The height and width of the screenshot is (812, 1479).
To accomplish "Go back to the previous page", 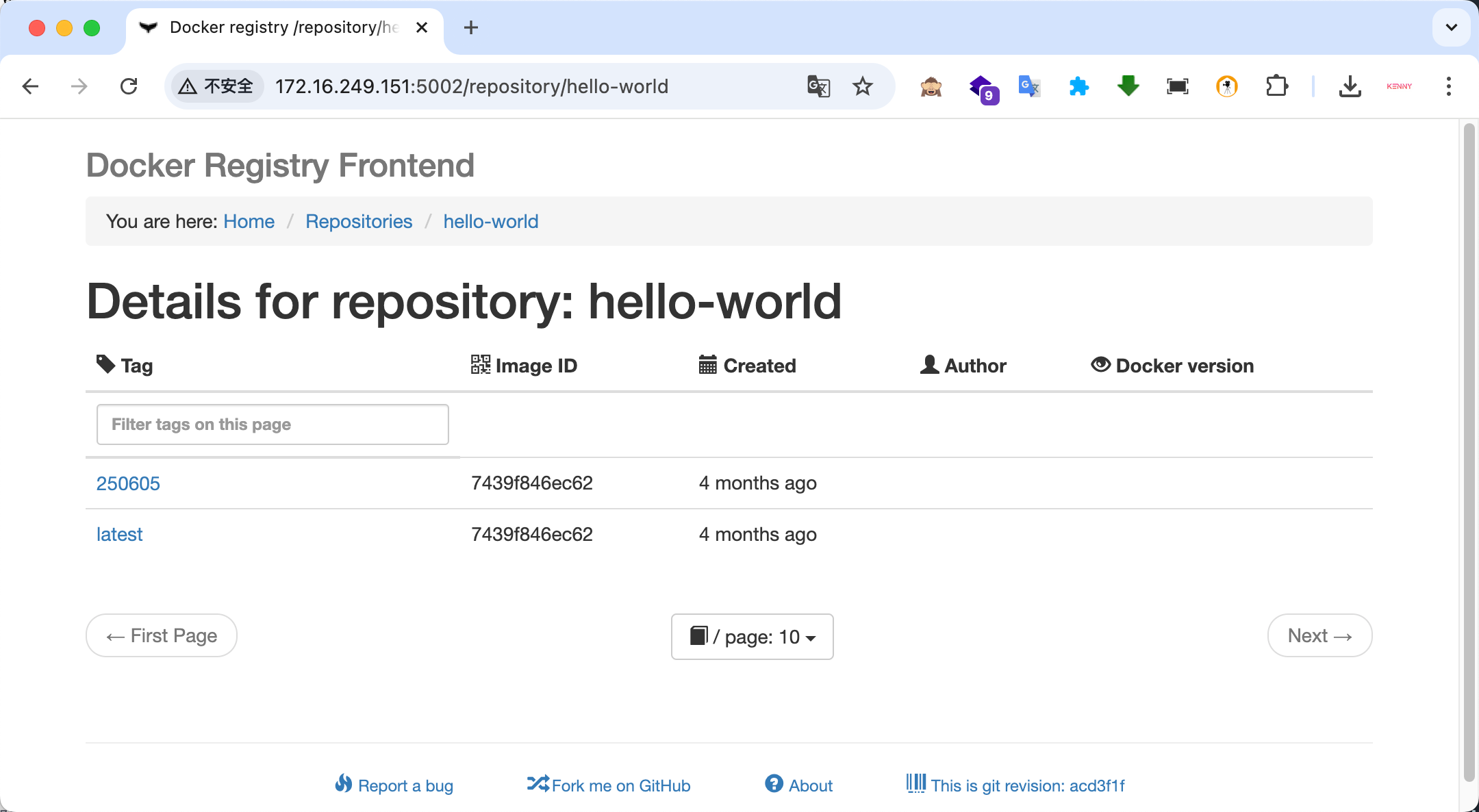I will click(30, 86).
